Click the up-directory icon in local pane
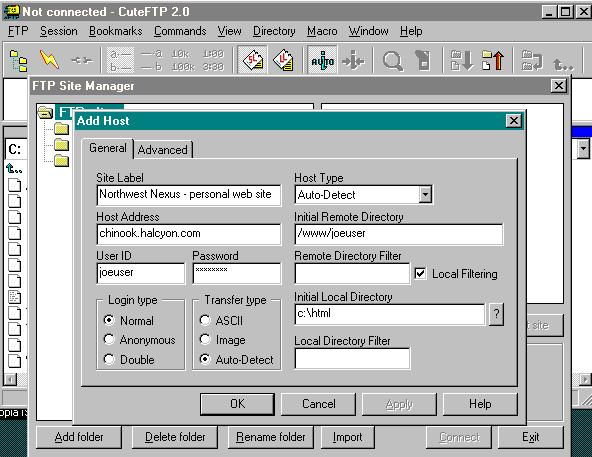This screenshot has height=457, width=592. pyautogui.click(x=14, y=168)
